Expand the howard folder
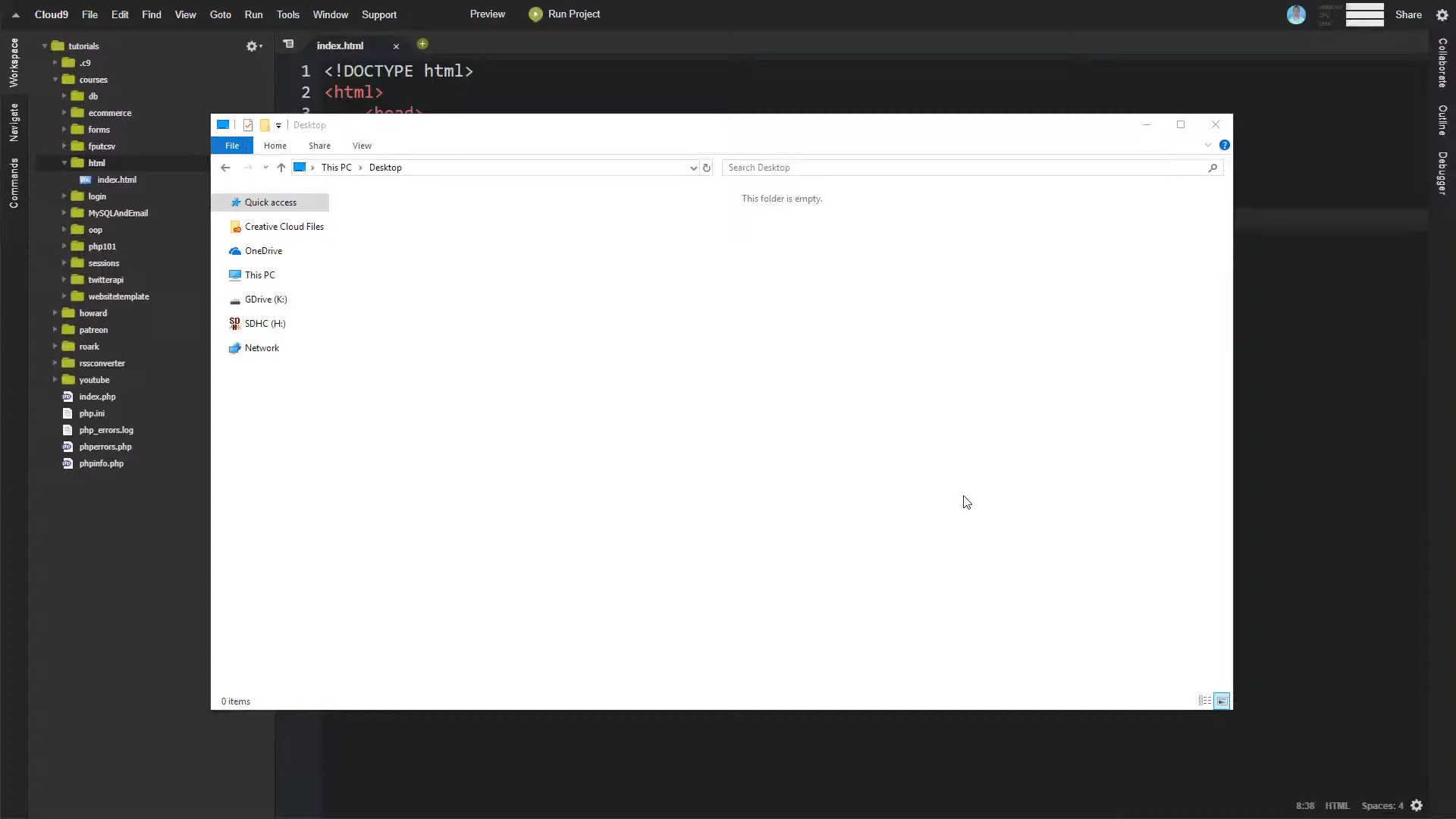 (x=55, y=313)
